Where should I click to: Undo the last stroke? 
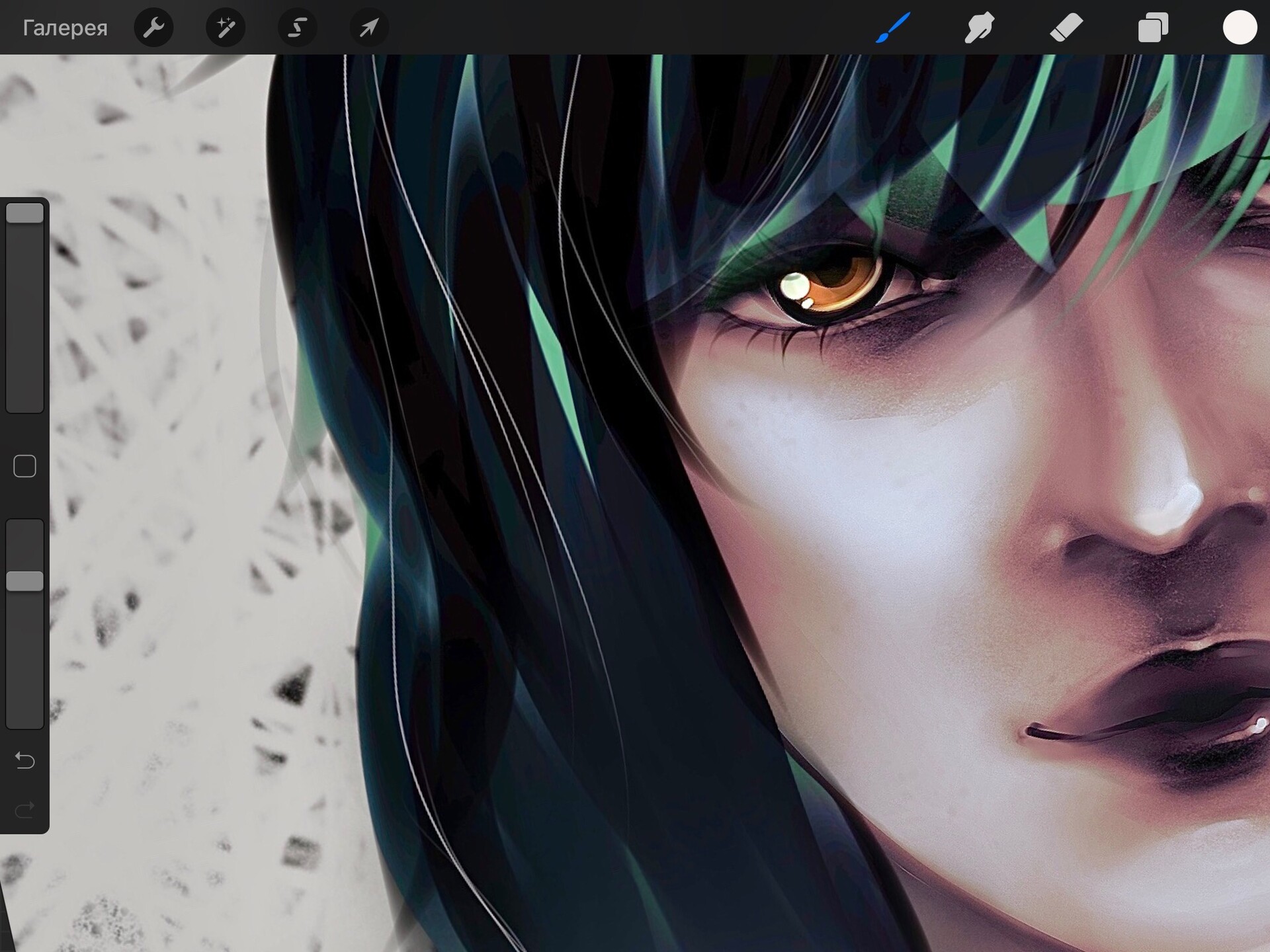(25, 761)
